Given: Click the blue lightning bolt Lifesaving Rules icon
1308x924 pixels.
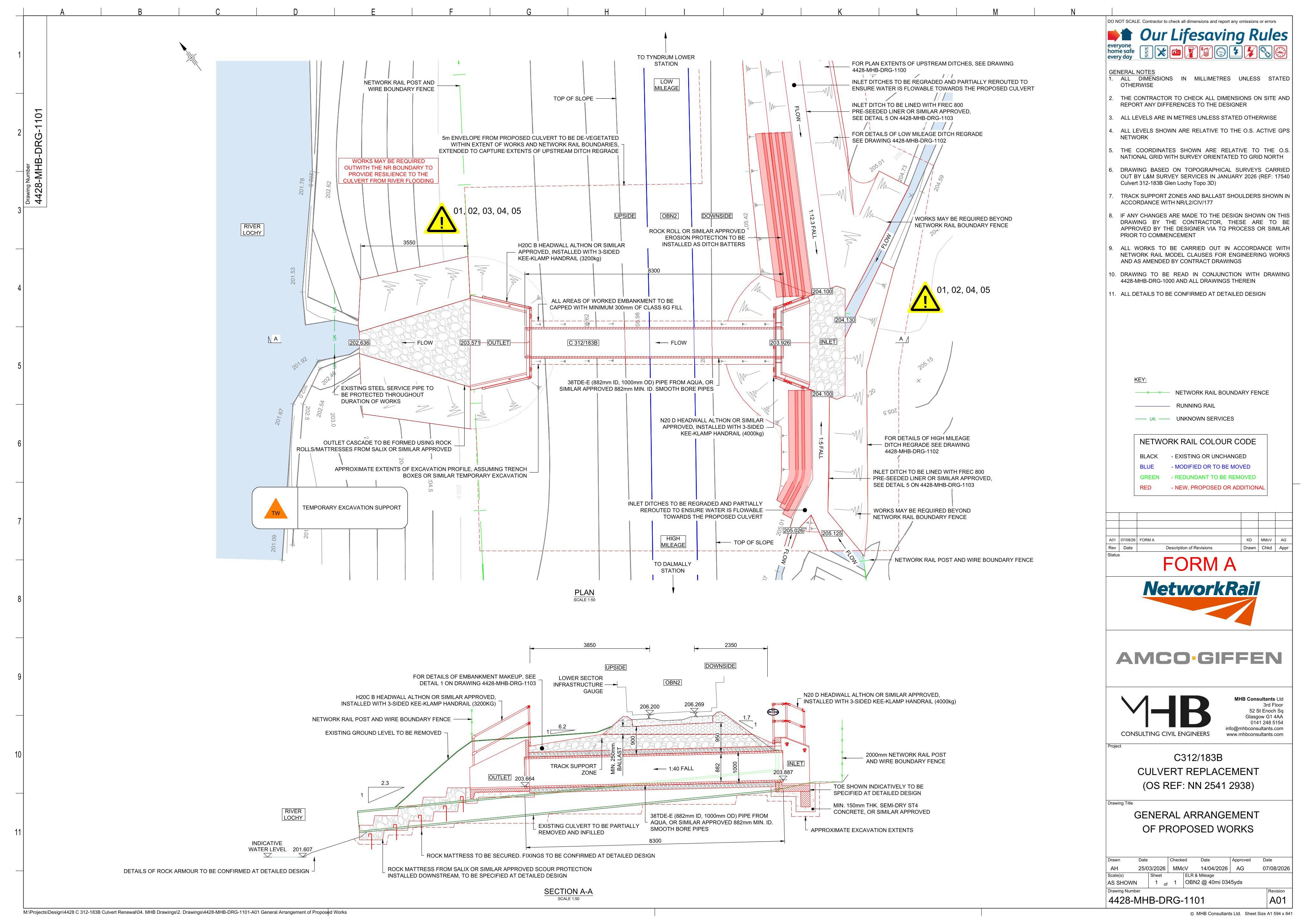Looking at the screenshot, I should 1236,52.
